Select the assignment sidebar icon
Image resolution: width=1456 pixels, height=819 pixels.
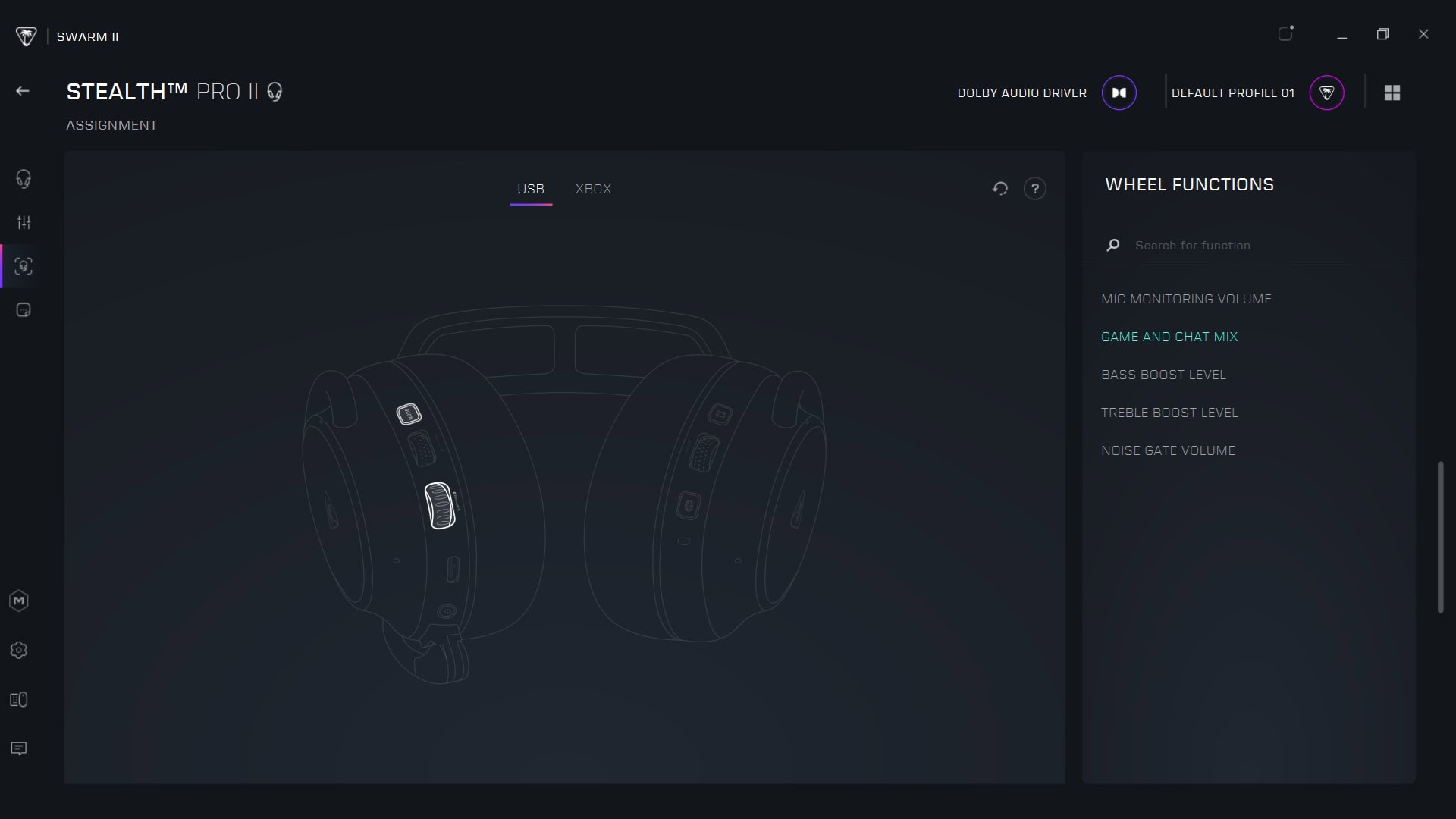coord(24,266)
